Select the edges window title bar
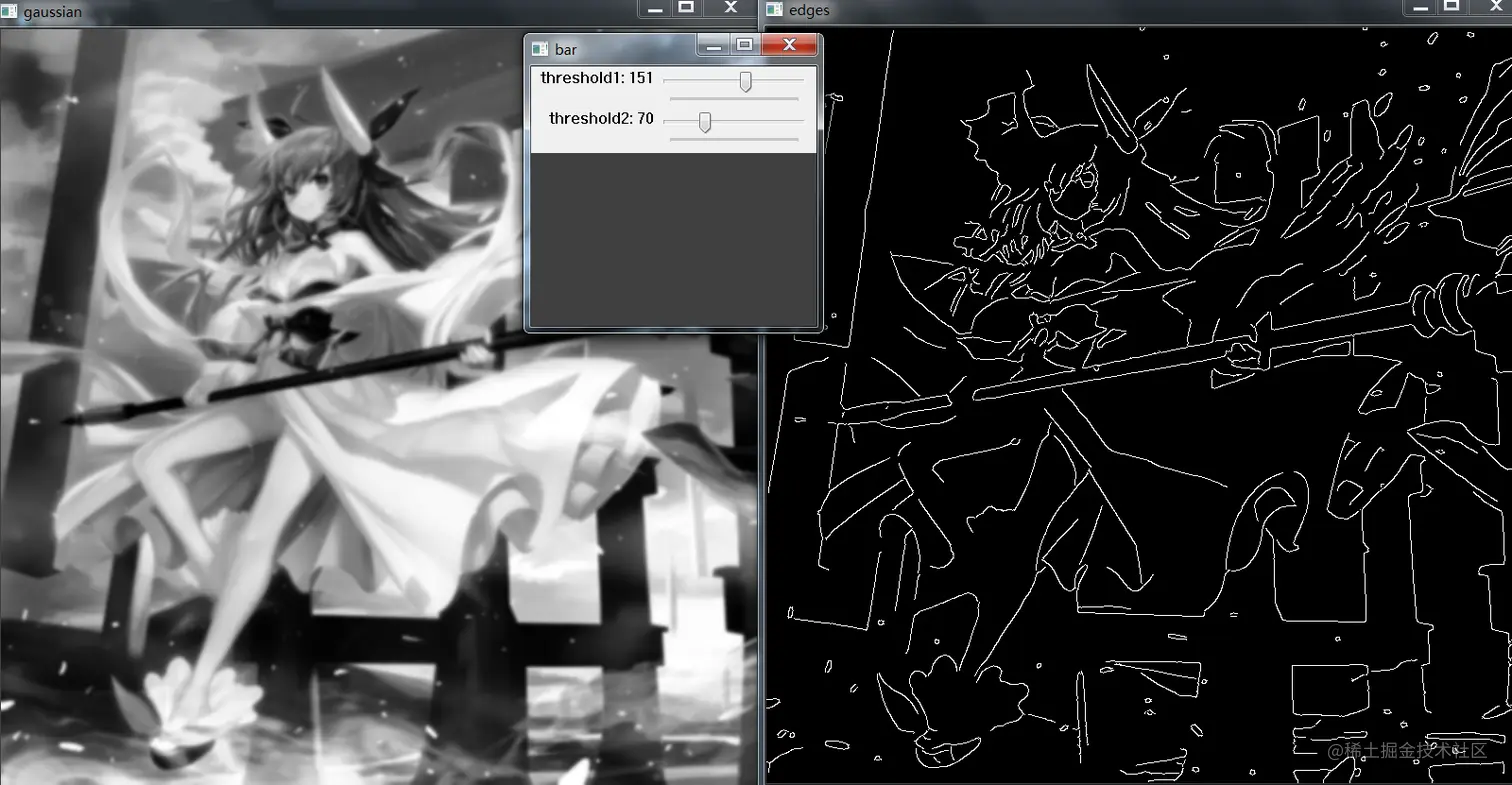The width and height of the screenshot is (1512, 785). (x=1100, y=9)
